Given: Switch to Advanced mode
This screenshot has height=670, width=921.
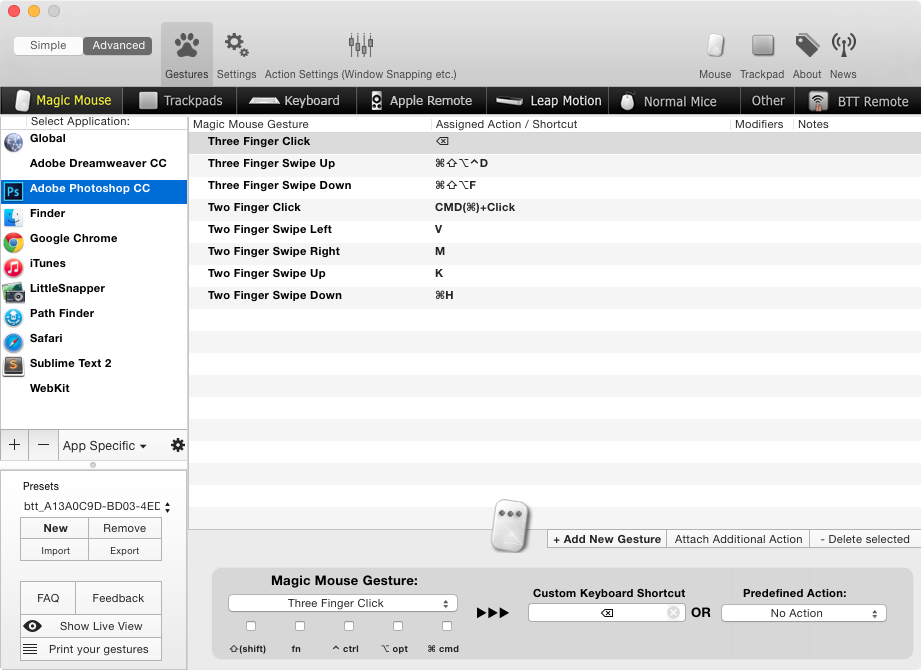Looking at the screenshot, I should pyautogui.click(x=118, y=45).
